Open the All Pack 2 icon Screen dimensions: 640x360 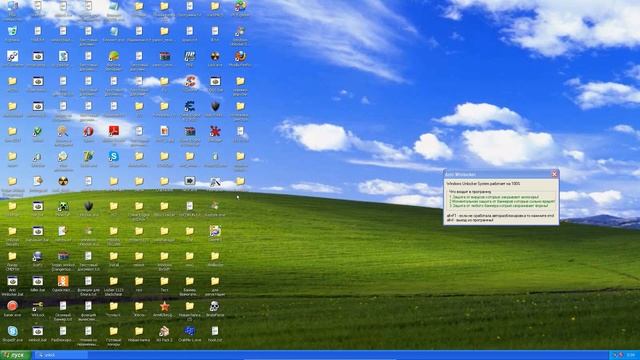pyautogui.click(x=164, y=331)
